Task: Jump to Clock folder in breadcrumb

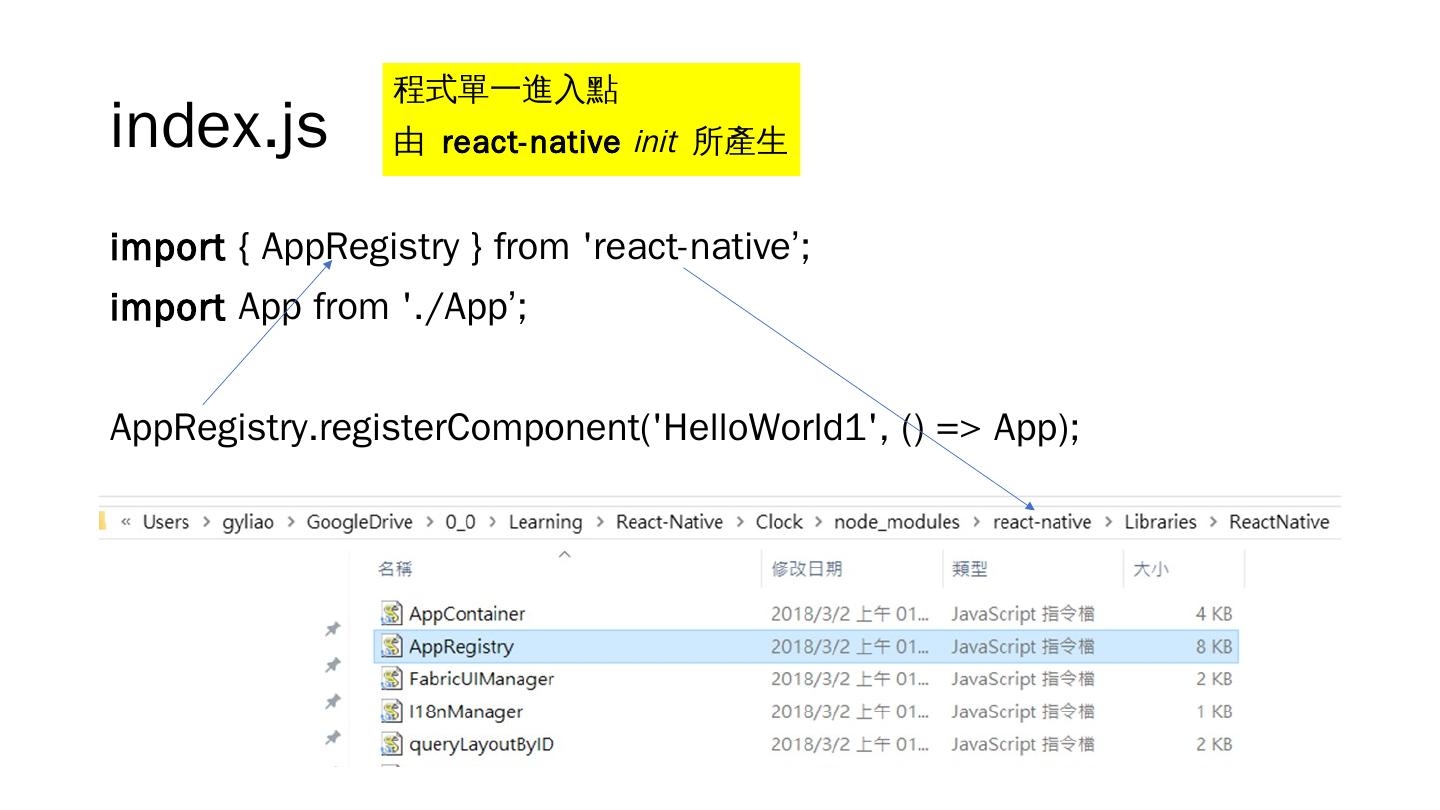Action: 779,522
